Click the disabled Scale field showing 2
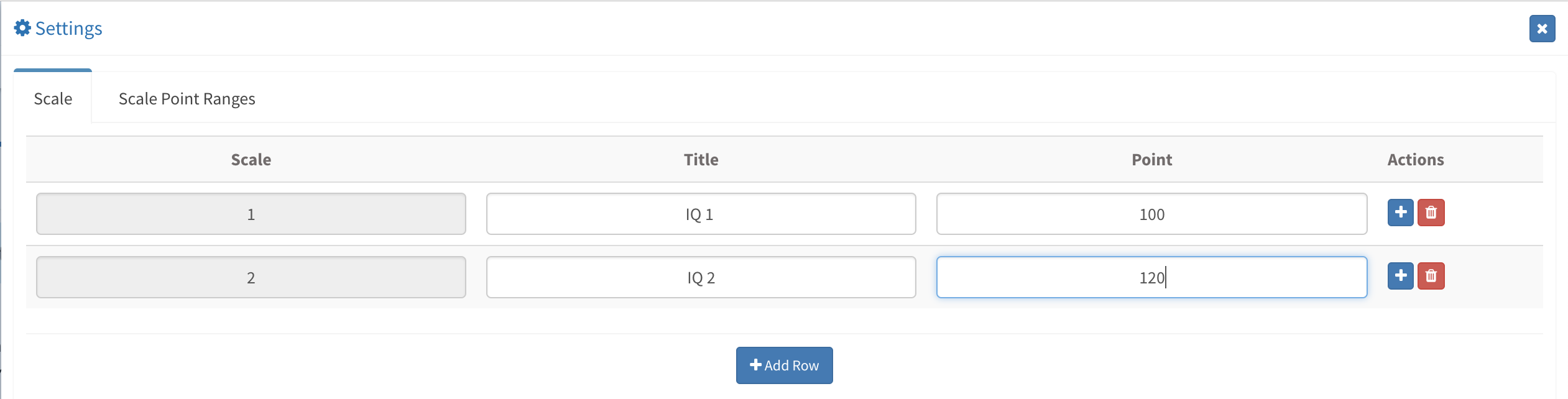 pyautogui.click(x=251, y=277)
